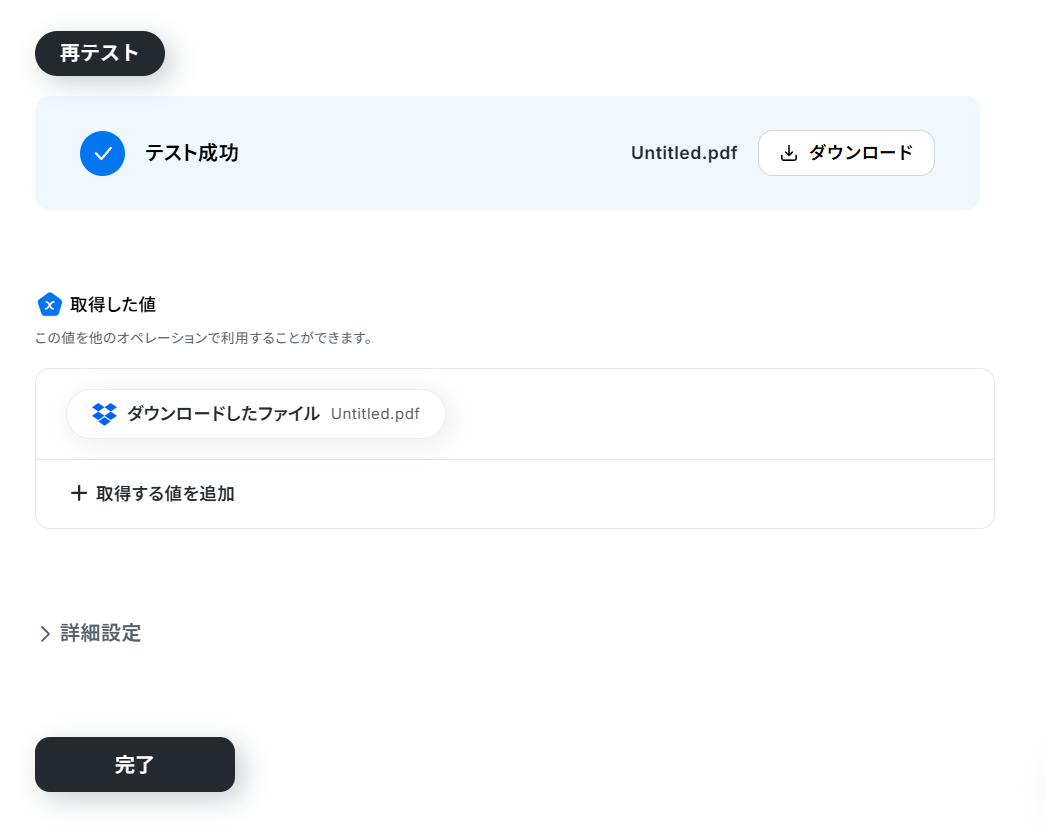Viewport: 1045px width, 826px height.
Task: Click the 取得した値 heading
Action: [x=113, y=305]
